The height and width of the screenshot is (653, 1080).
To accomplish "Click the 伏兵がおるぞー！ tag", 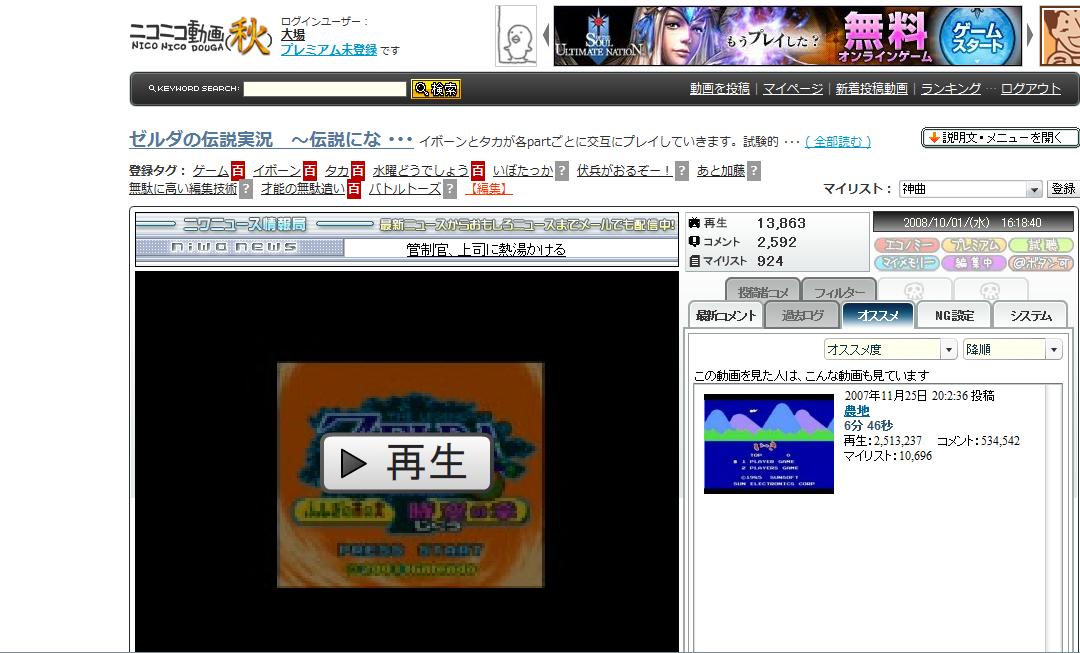I will [625, 171].
